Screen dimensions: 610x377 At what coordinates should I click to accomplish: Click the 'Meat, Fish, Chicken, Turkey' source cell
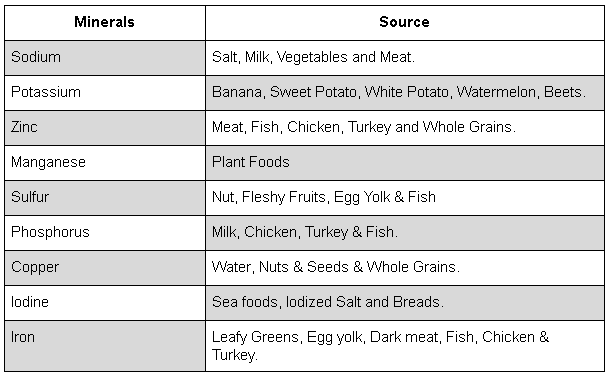(x=405, y=128)
